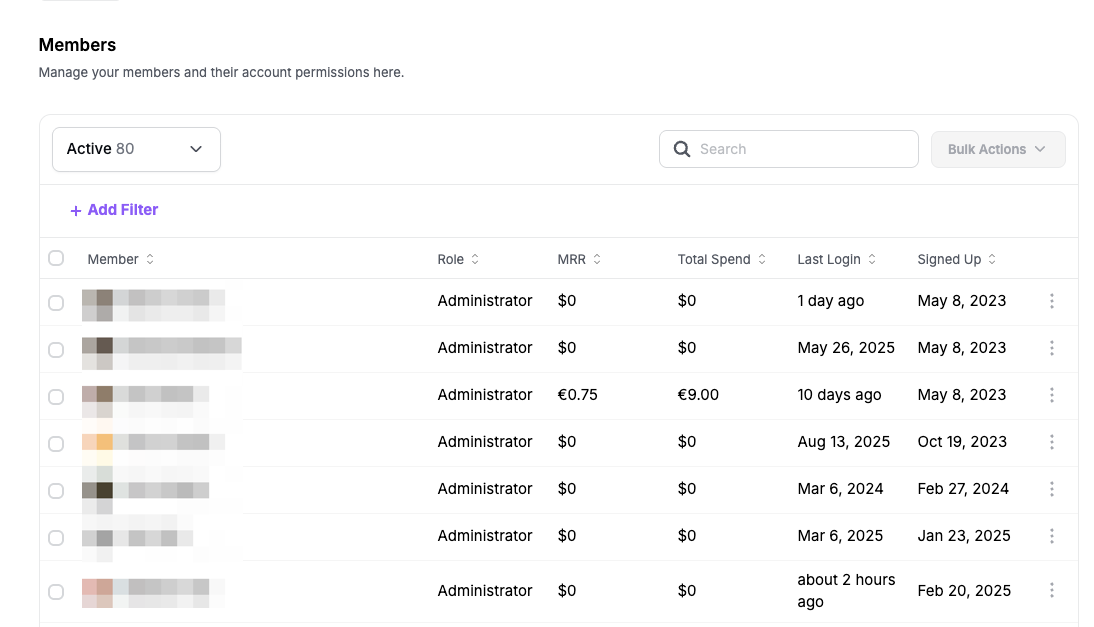Open the Bulk Actions dropdown

[998, 149]
